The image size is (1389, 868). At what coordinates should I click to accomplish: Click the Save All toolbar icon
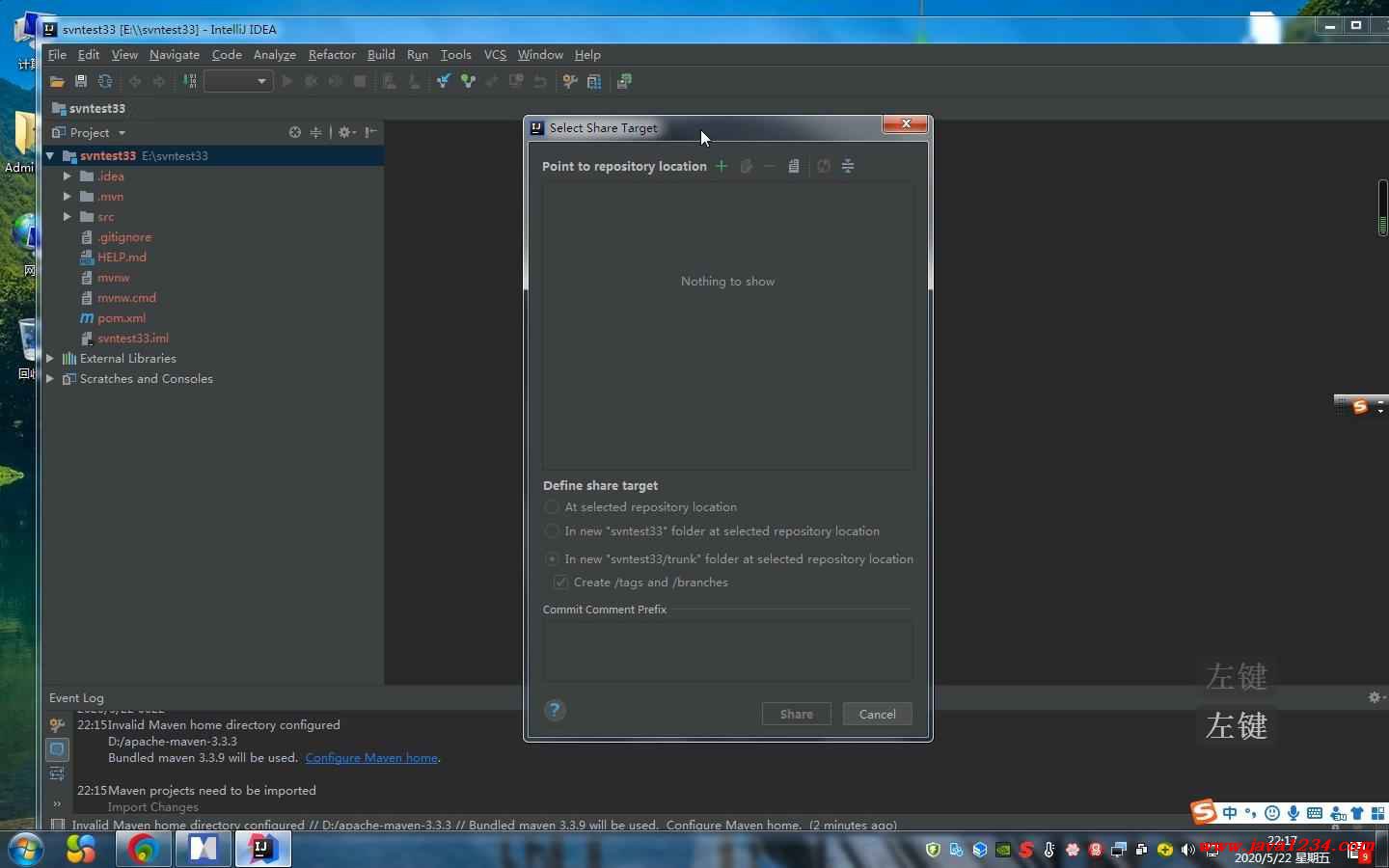81,82
